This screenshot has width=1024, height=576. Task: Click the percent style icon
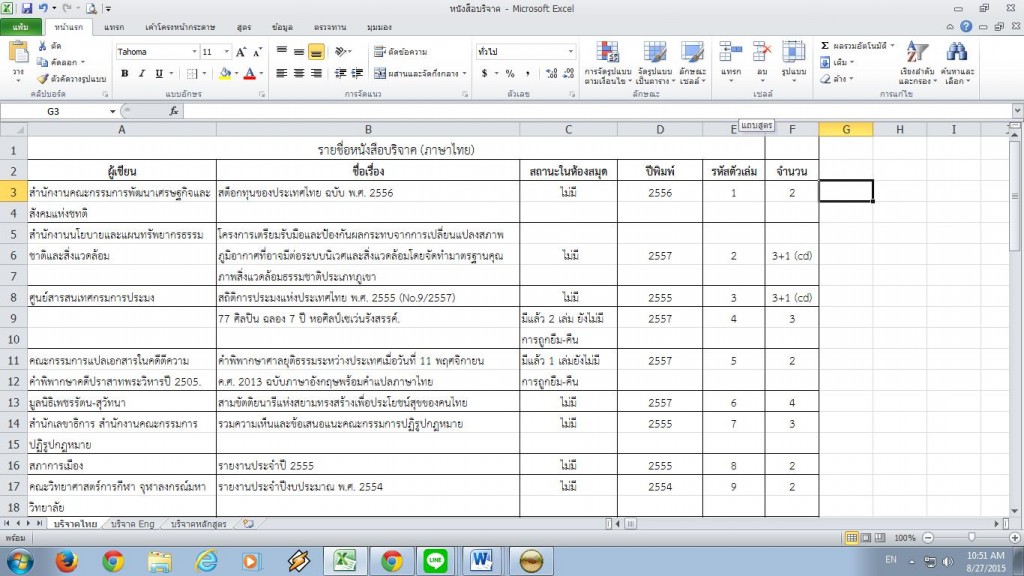(x=510, y=74)
